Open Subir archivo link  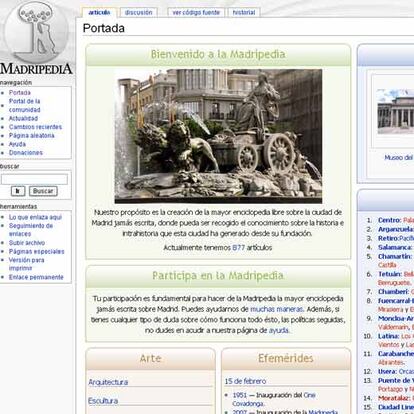click(27, 243)
